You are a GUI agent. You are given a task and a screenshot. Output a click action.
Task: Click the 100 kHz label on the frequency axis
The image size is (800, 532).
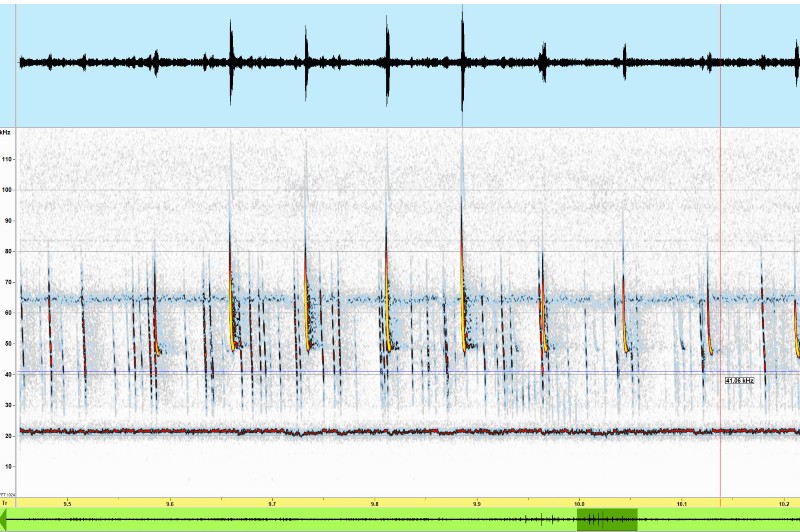coord(8,190)
